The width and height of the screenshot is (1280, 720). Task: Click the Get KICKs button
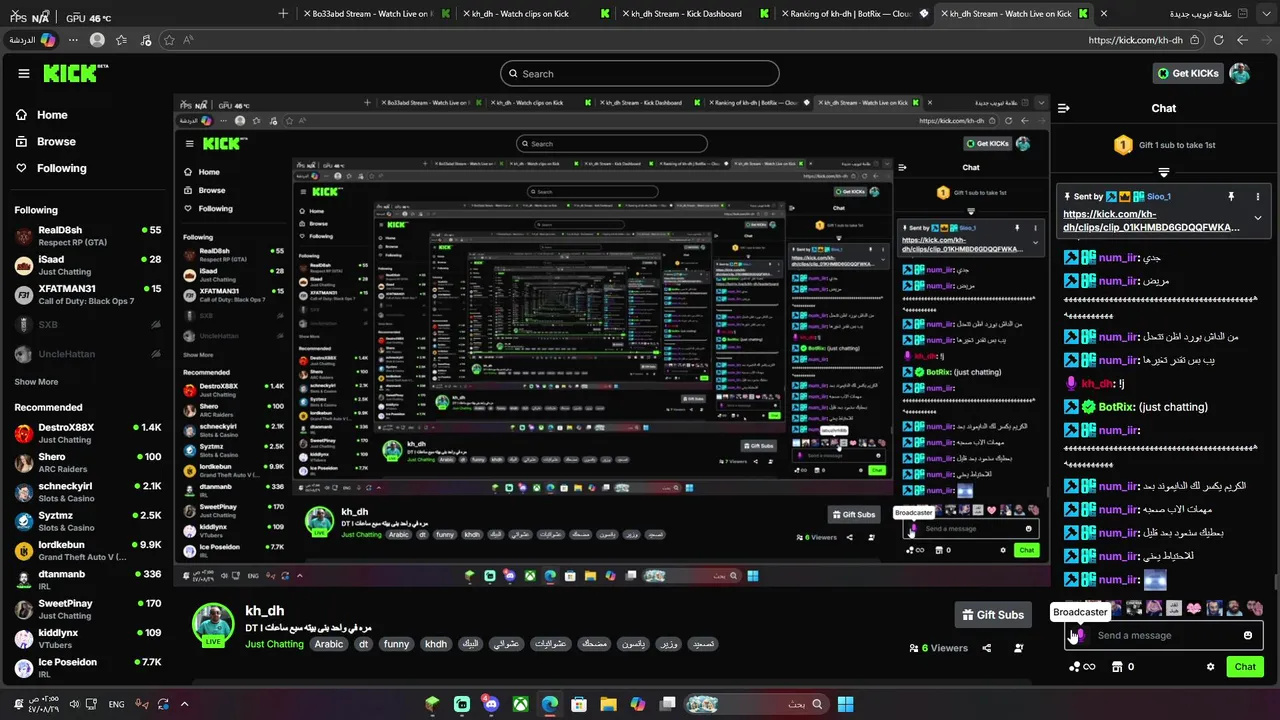(x=1188, y=73)
